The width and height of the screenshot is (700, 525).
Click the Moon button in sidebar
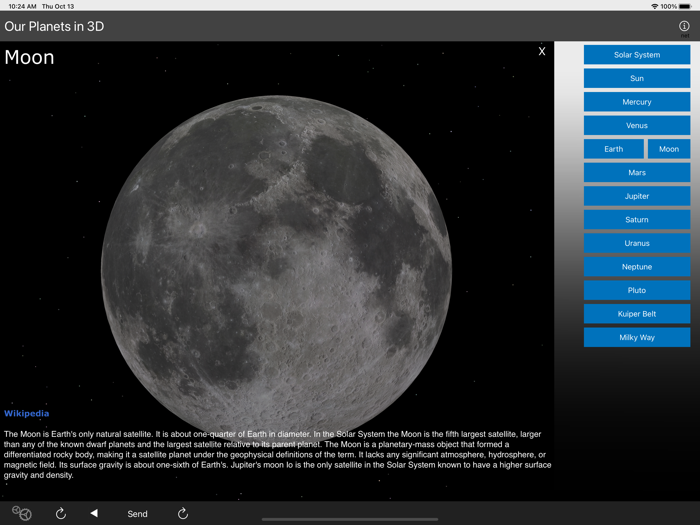pyautogui.click(x=668, y=149)
